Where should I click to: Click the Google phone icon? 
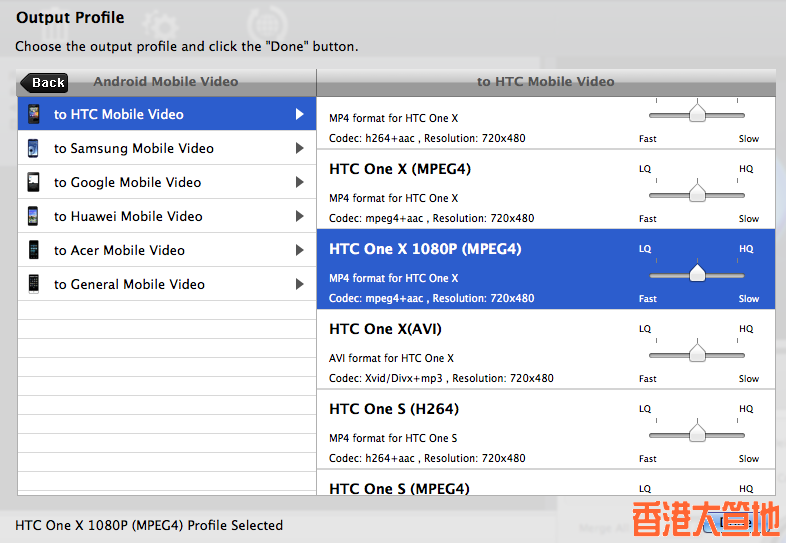[x=34, y=183]
